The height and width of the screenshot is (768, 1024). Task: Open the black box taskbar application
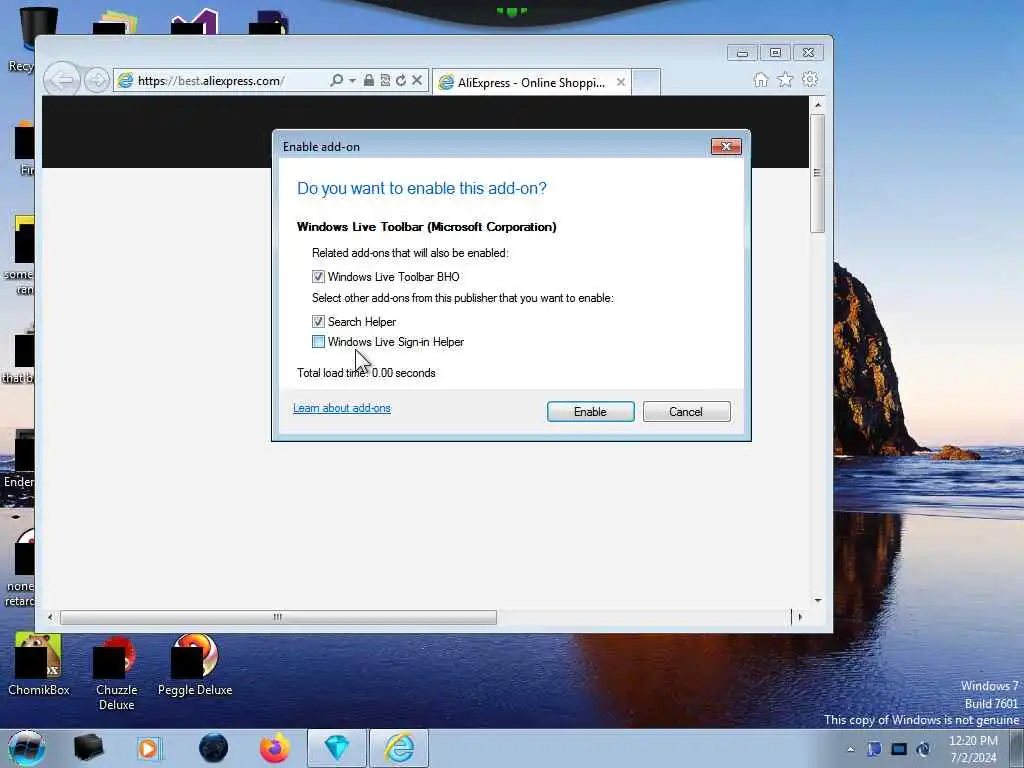[88, 748]
